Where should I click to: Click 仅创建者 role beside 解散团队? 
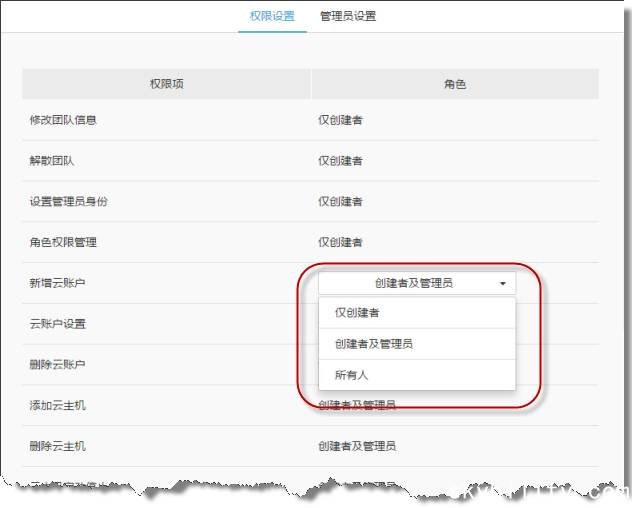(340, 161)
